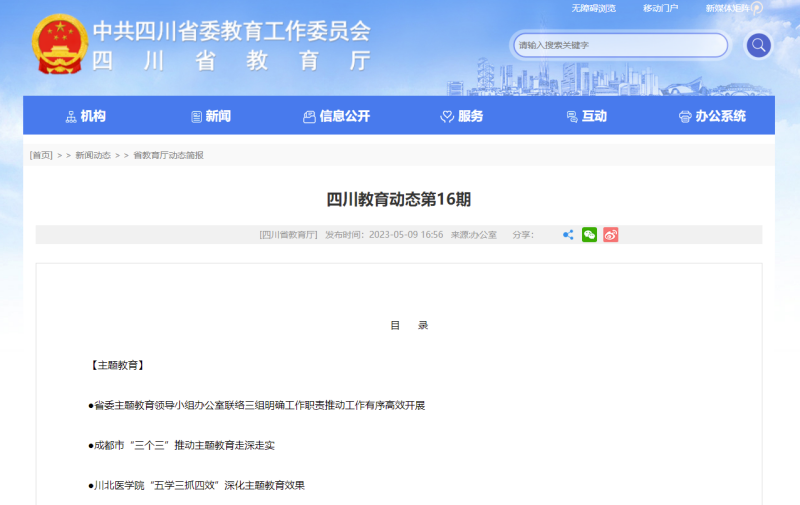The width and height of the screenshot is (800, 505).
Task: Open 新媒体矩阵 new media link
Action: coord(728,8)
